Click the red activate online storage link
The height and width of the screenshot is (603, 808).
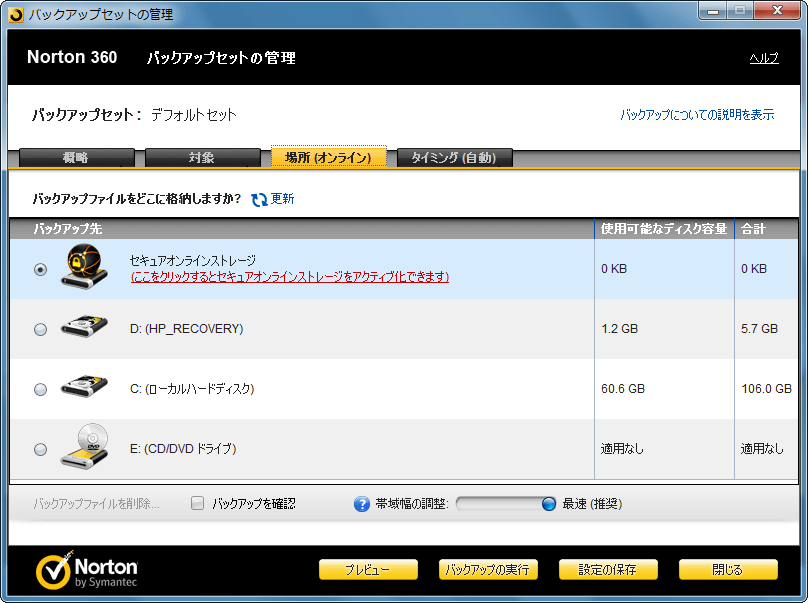290,277
